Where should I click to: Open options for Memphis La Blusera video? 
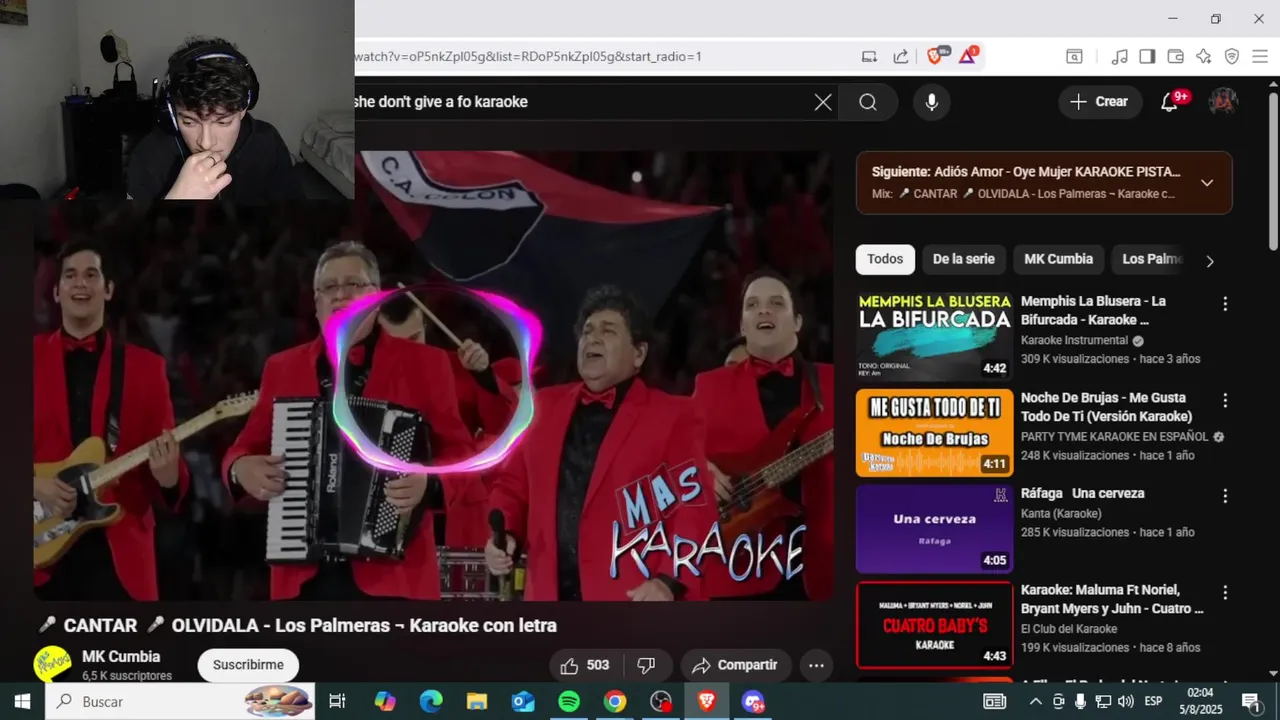pos(1225,304)
